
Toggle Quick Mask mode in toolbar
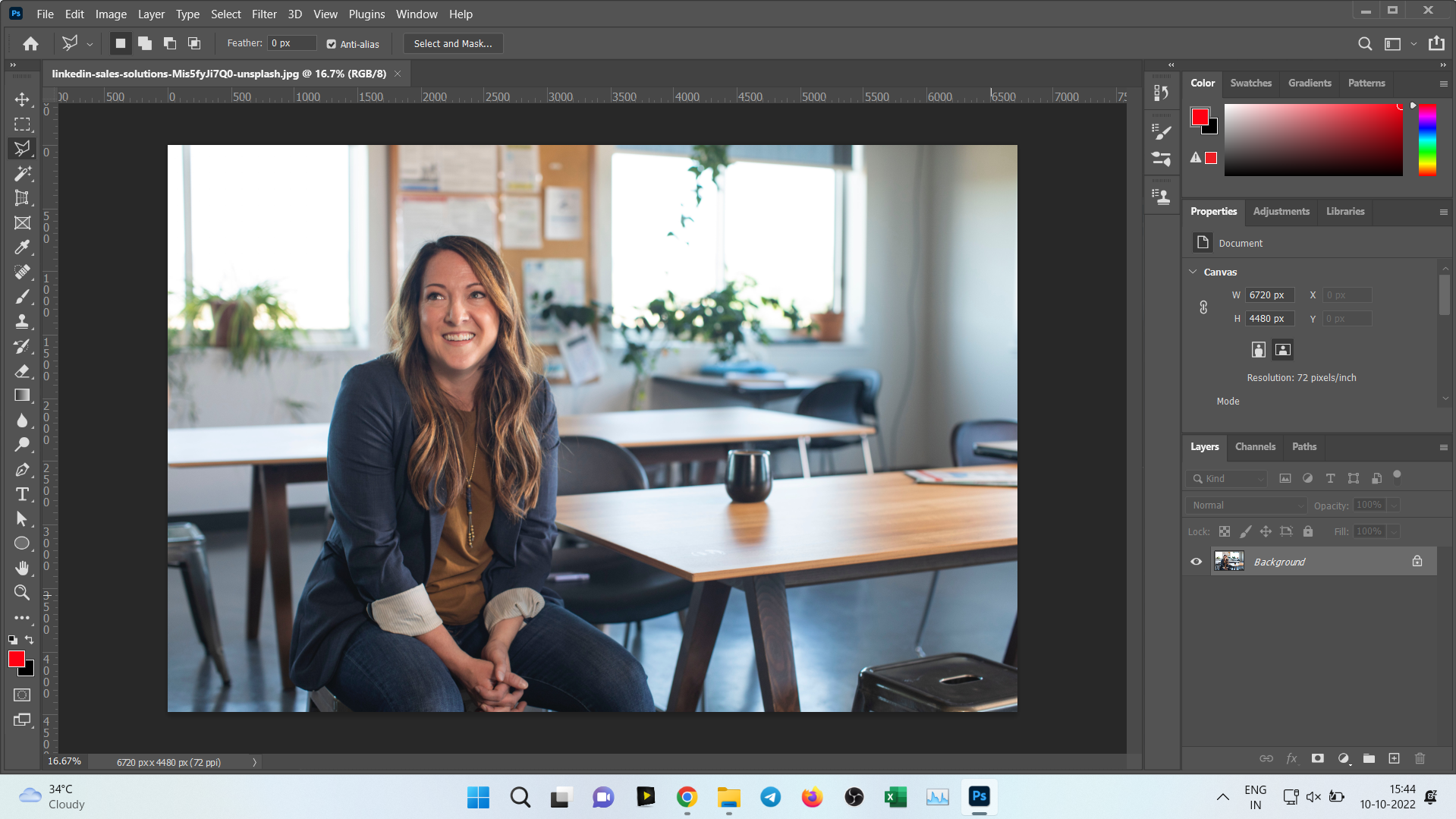22,695
